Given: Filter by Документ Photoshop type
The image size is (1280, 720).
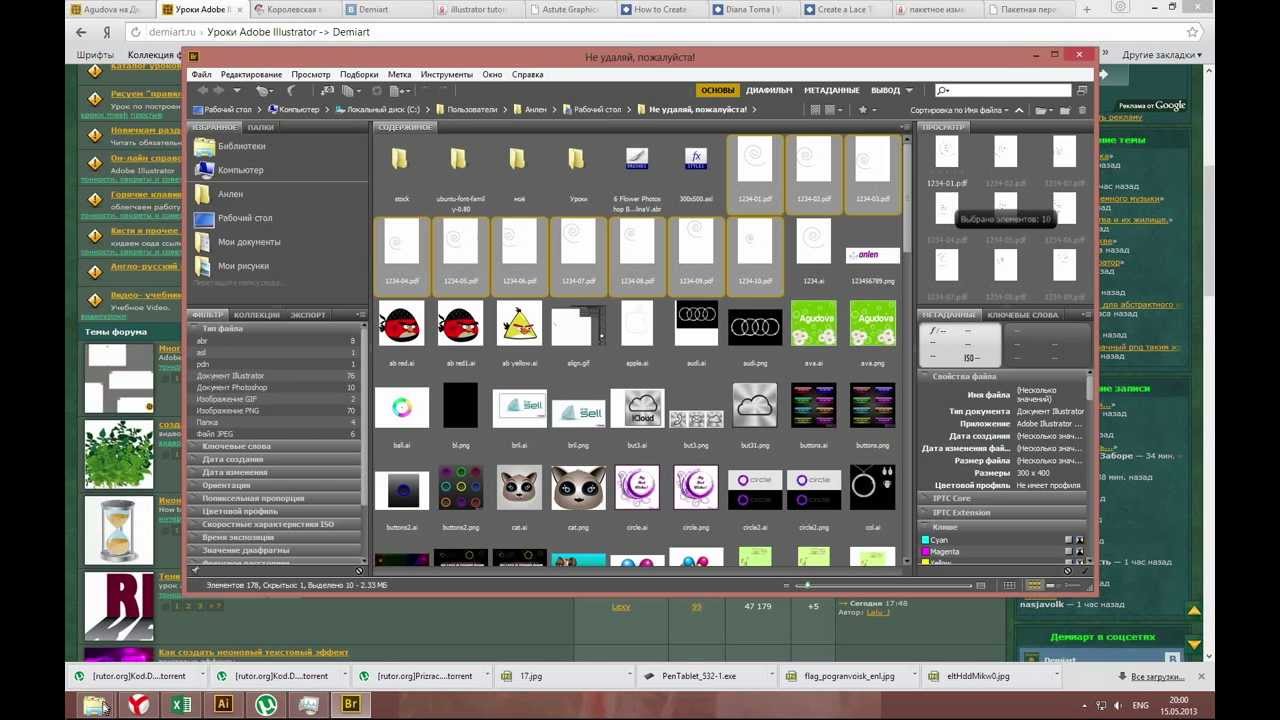Looking at the screenshot, I should 275,387.
